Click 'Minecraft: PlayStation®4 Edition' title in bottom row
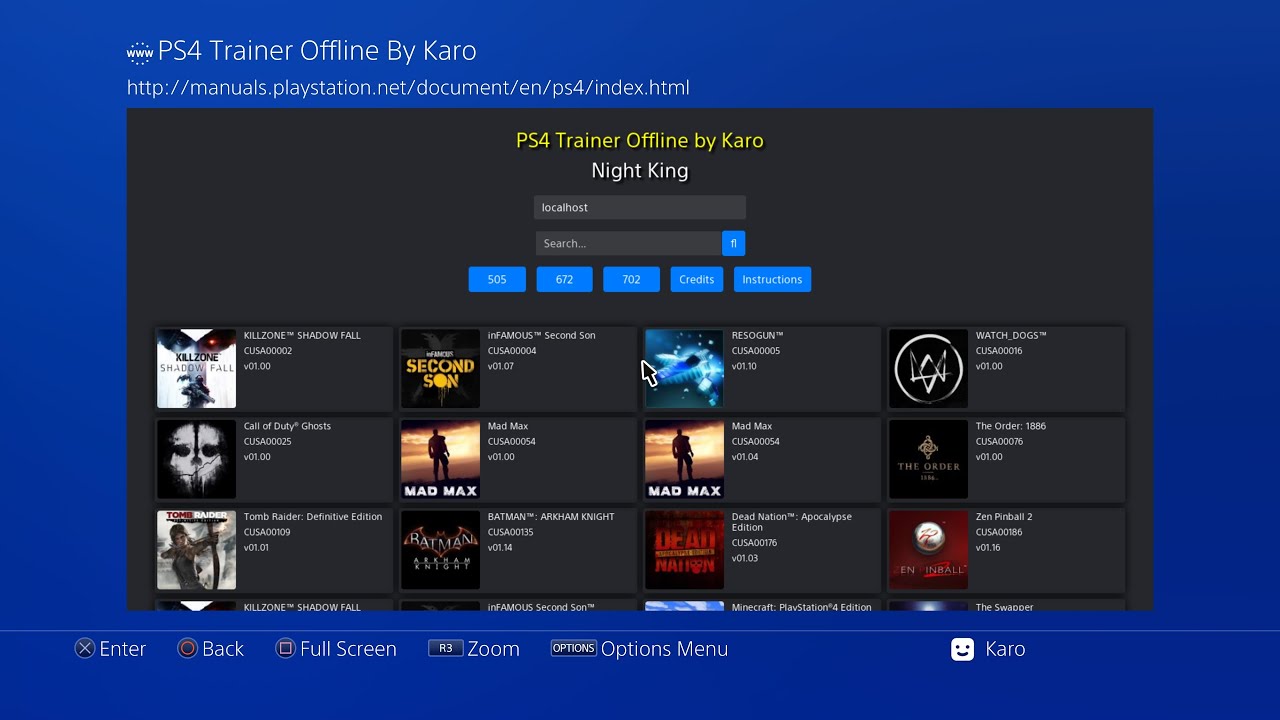 click(802, 607)
